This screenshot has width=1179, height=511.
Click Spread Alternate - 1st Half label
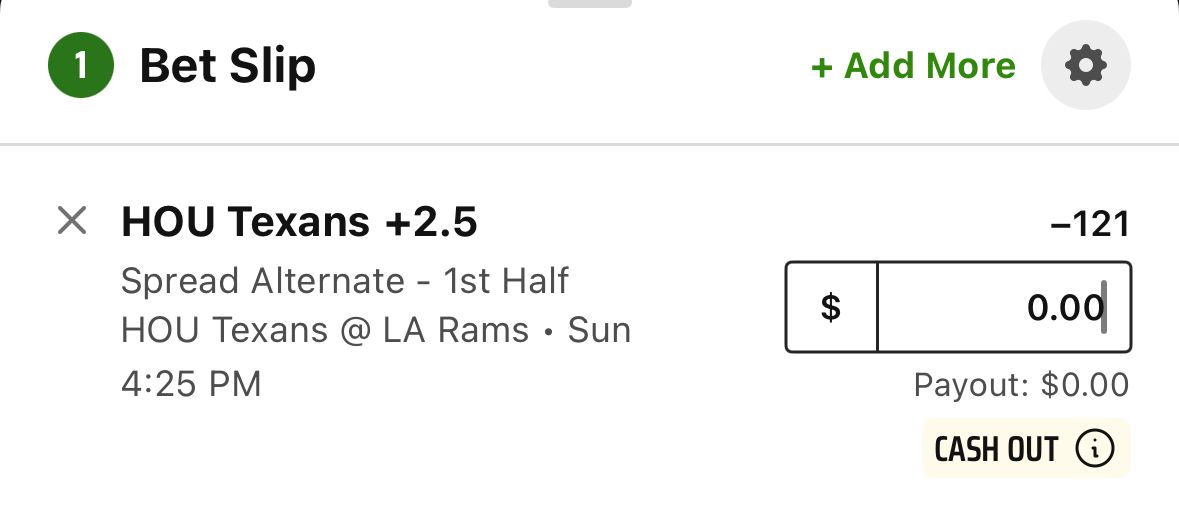(344, 281)
